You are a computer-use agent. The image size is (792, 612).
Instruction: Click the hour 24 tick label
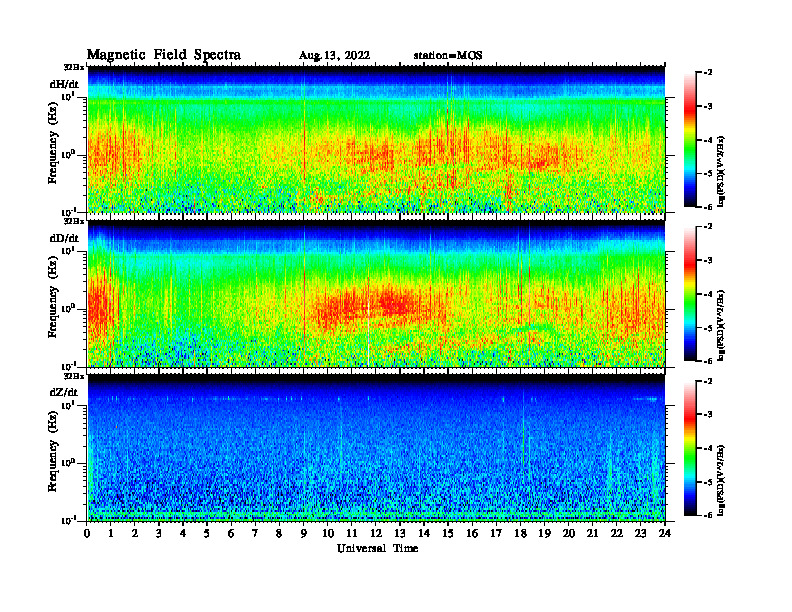click(x=665, y=534)
